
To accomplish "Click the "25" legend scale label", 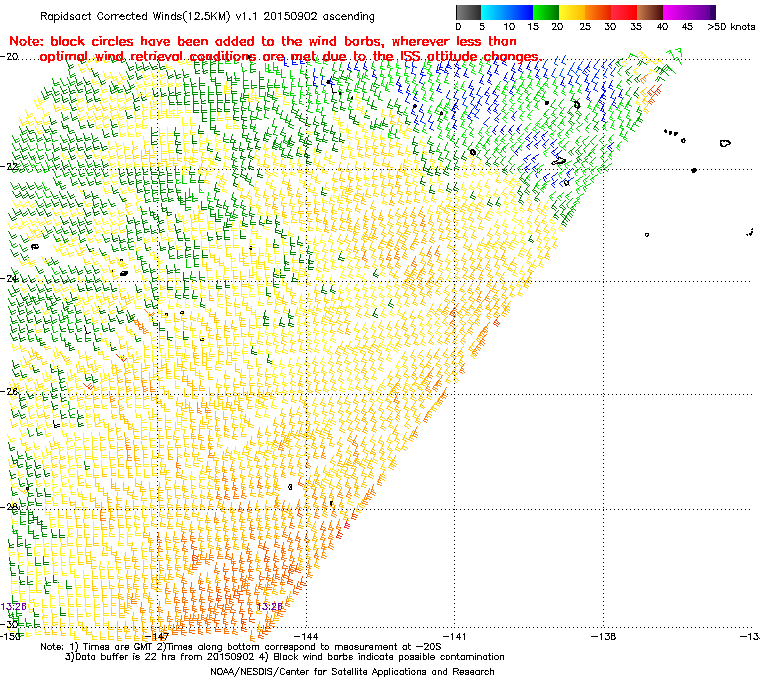I will tap(585, 27).
